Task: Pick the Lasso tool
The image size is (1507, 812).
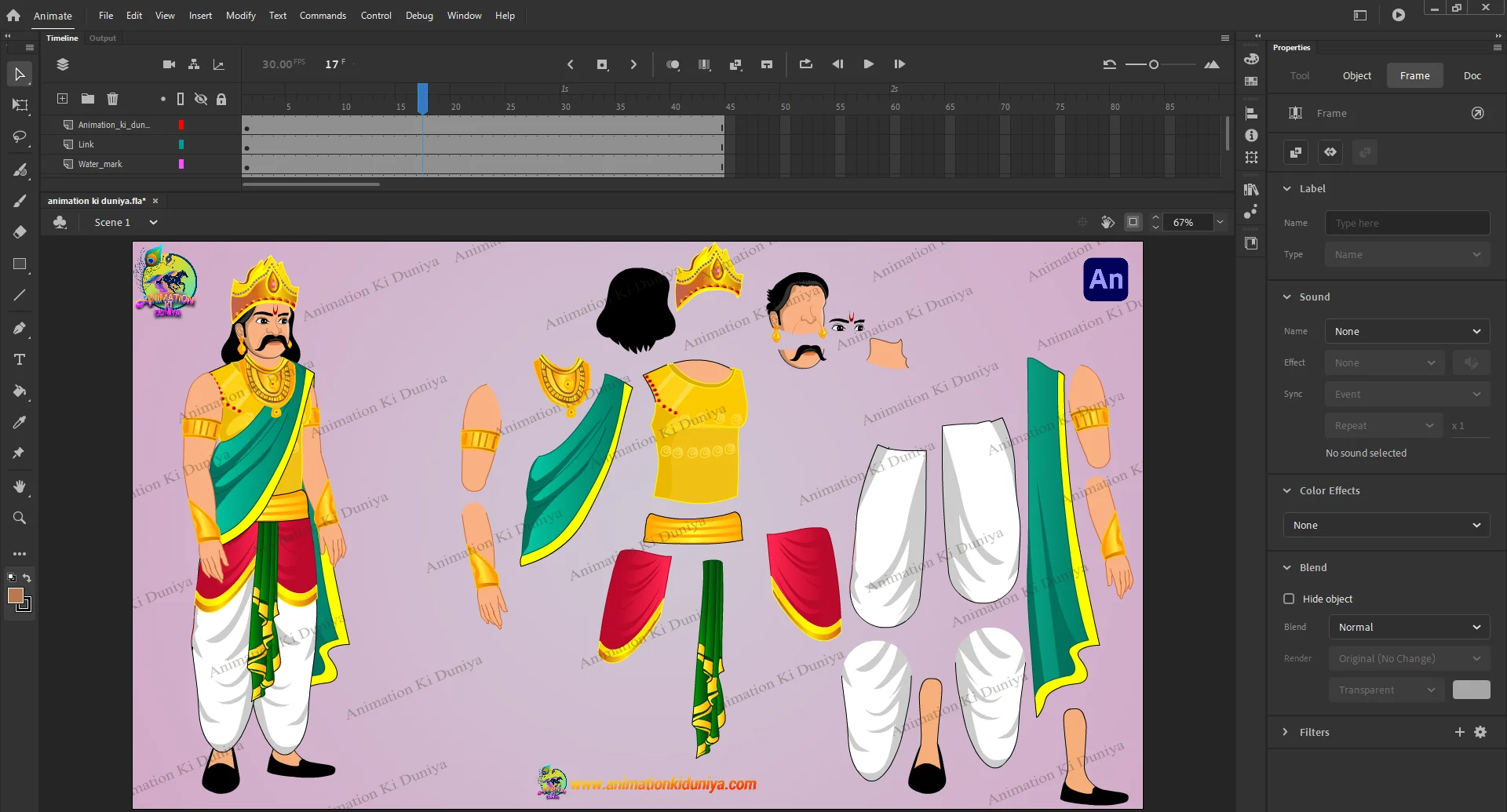Action: tap(20, 137)
